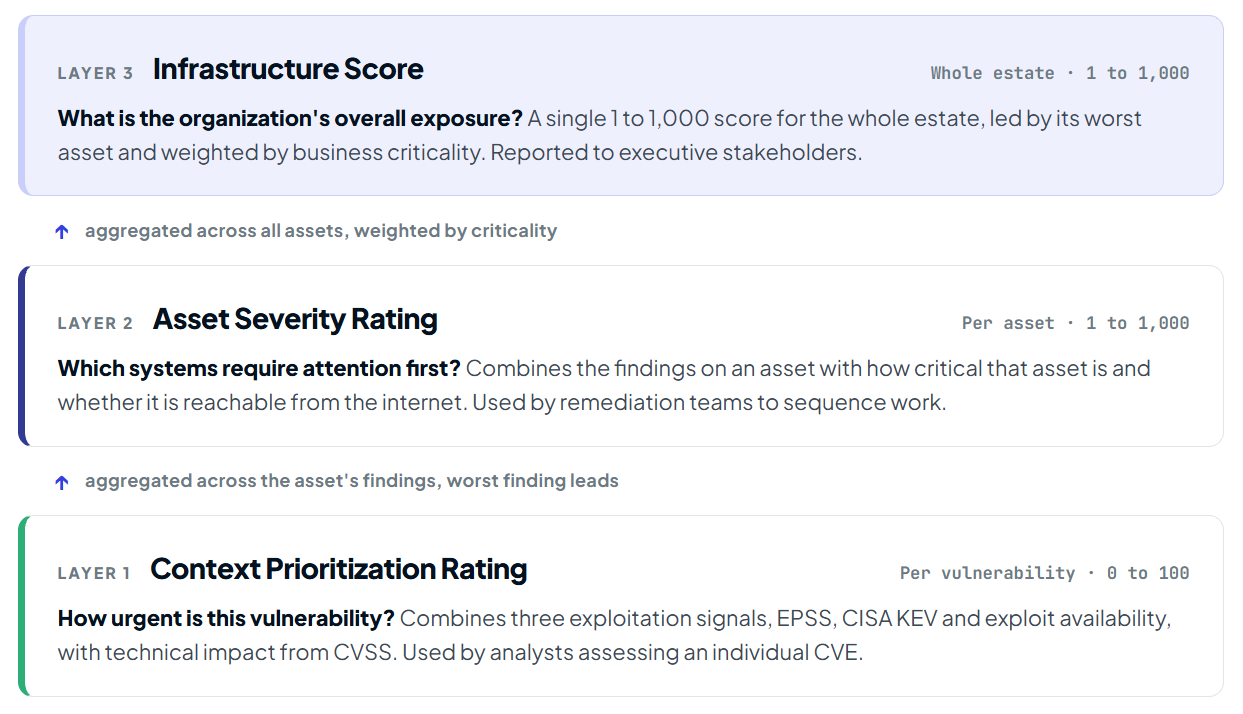Image resolution: width=1243 pixels, height=714 pixels.
Task: Click the LAYER 1 label
Action: pos(94,573)
